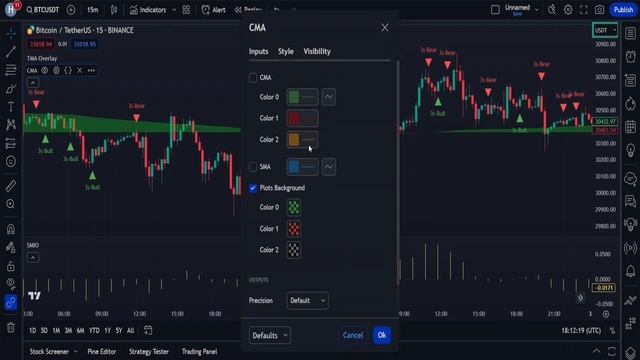This screenshot has height=360, width=640.
Task: Open CMA Color 1 red line swatch
Action: point(302,118)
